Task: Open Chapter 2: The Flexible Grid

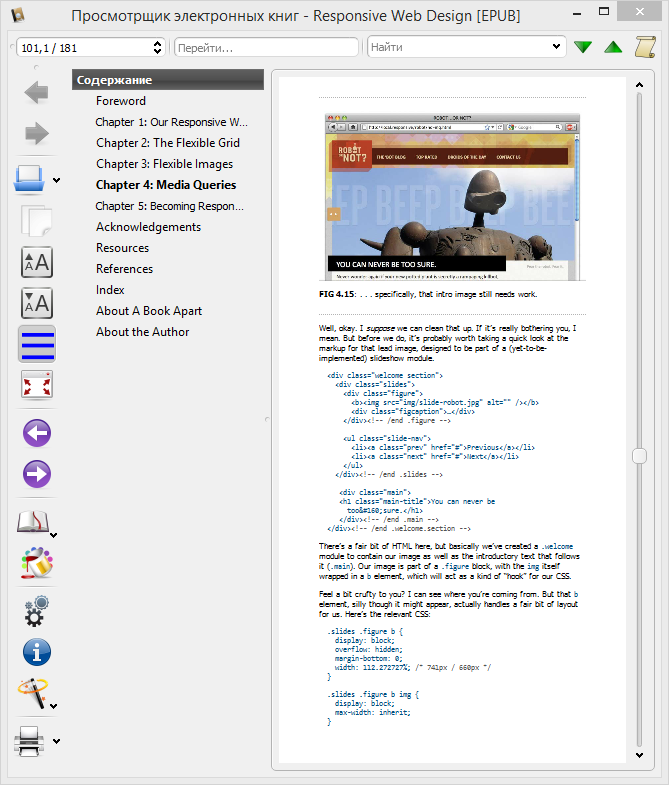Action: (168, 143)
